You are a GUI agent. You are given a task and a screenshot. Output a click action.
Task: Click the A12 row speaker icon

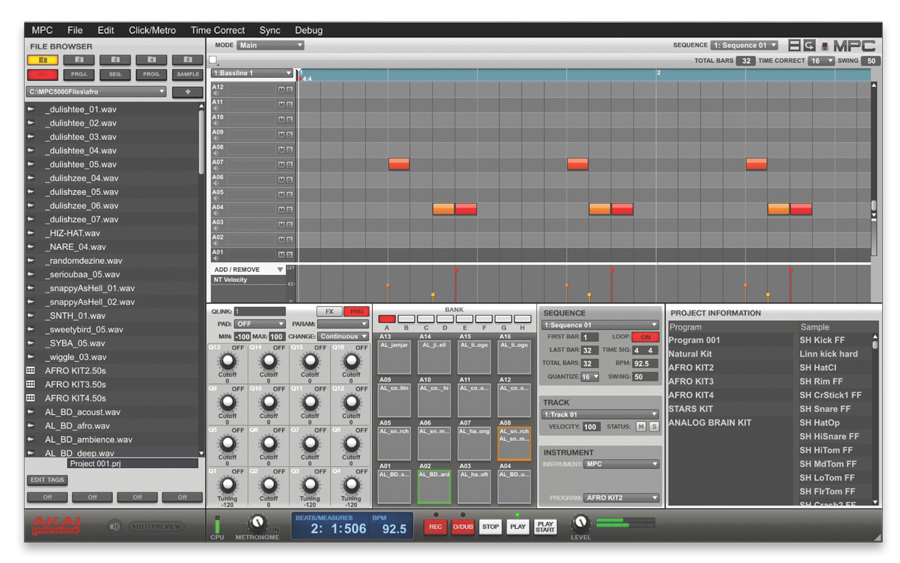click(216, 93)
